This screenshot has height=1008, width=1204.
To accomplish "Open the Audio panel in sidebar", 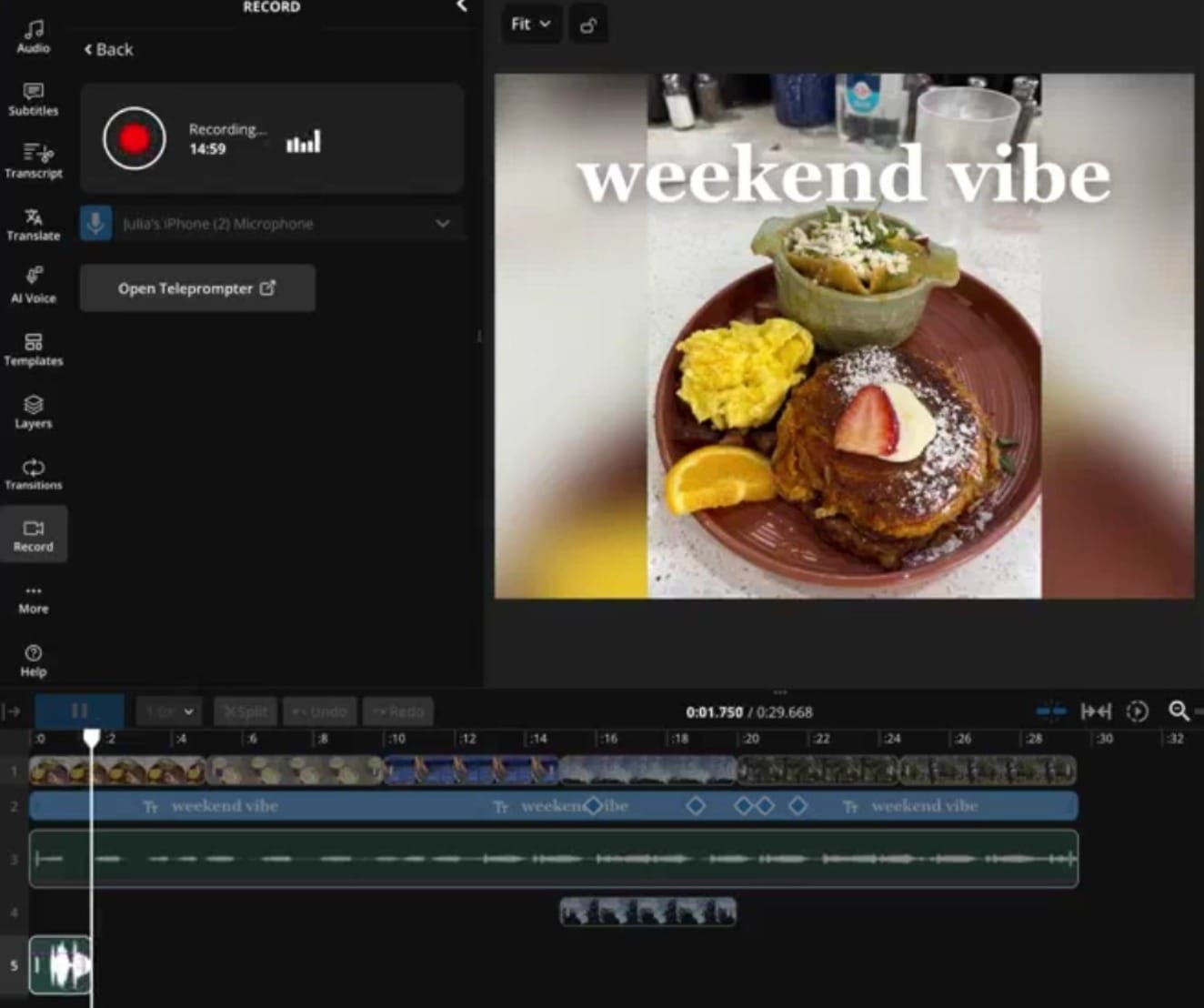I will pyautogui.click(x=34, y=36).
